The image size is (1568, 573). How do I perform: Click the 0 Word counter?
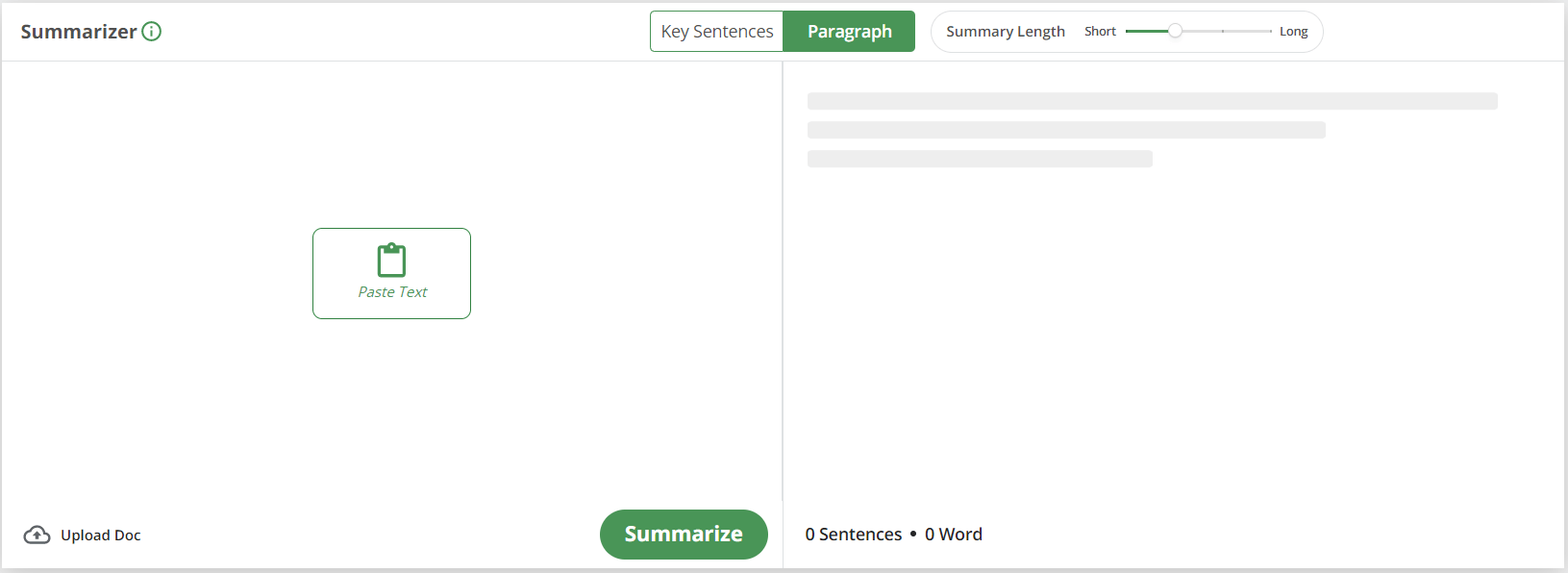point(954,534)
